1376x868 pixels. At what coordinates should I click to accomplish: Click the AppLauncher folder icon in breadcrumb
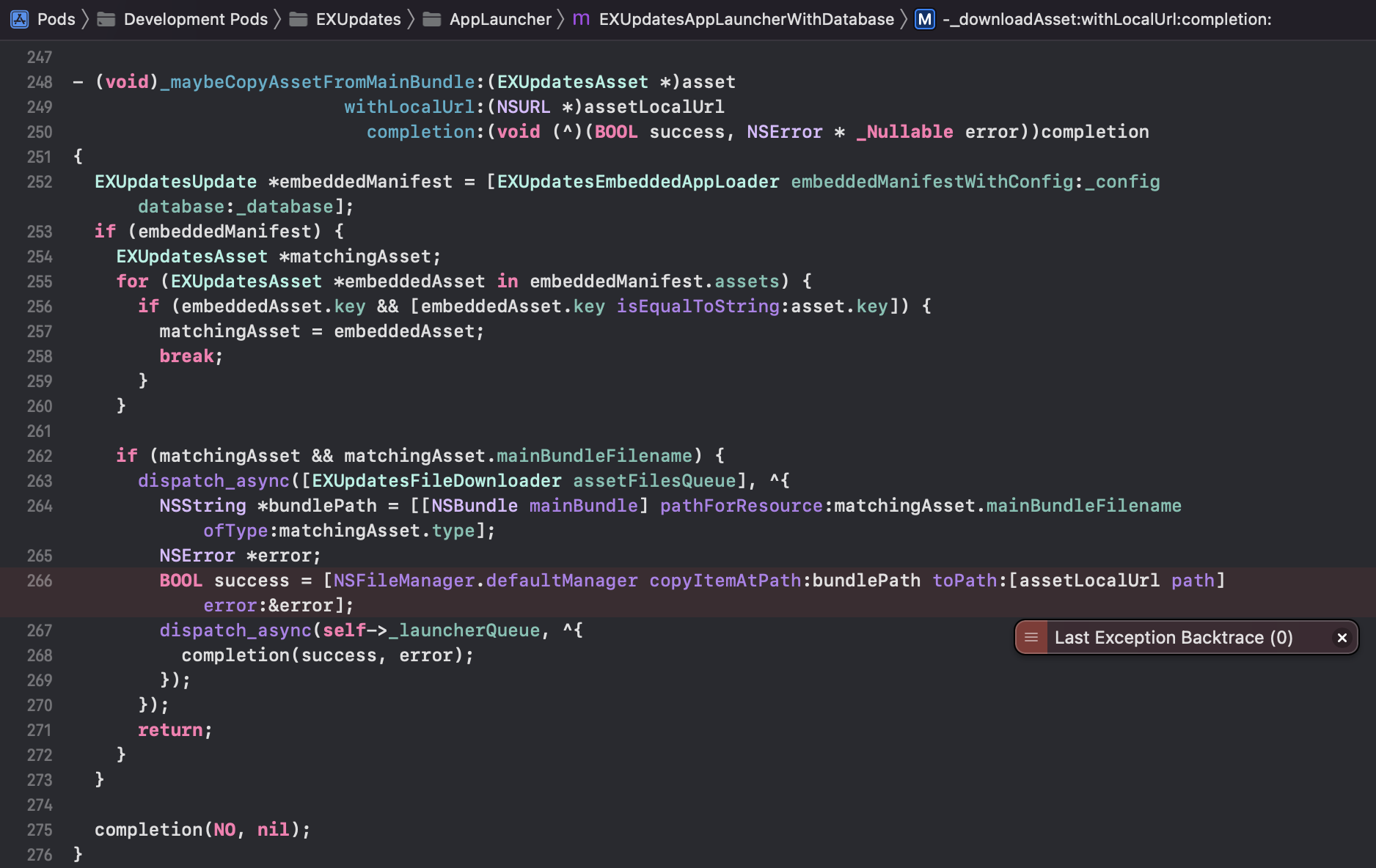click(x=432, y=19)
